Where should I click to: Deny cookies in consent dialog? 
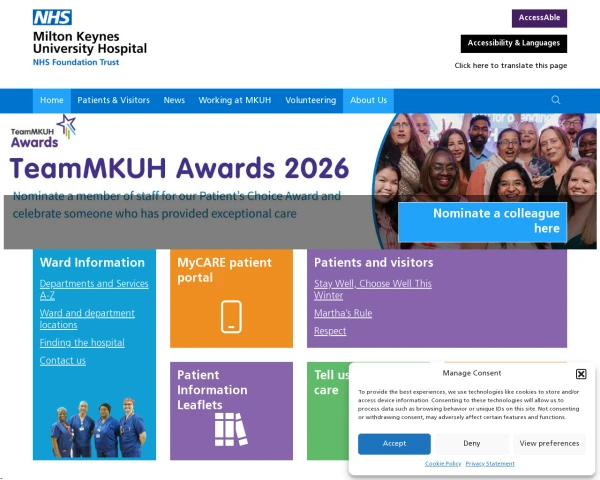pyautogui.click(x=471, y=444)
